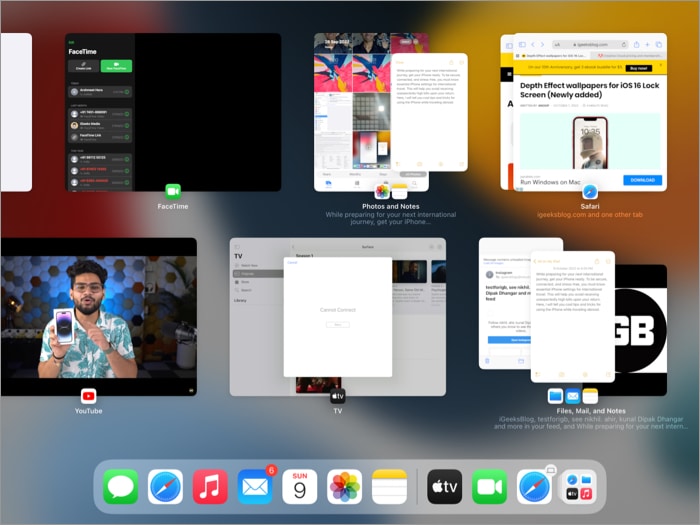Open the Notes app in the dock
Image resolution: width=700 pixels, height=525 pixels.
point(389,487)
